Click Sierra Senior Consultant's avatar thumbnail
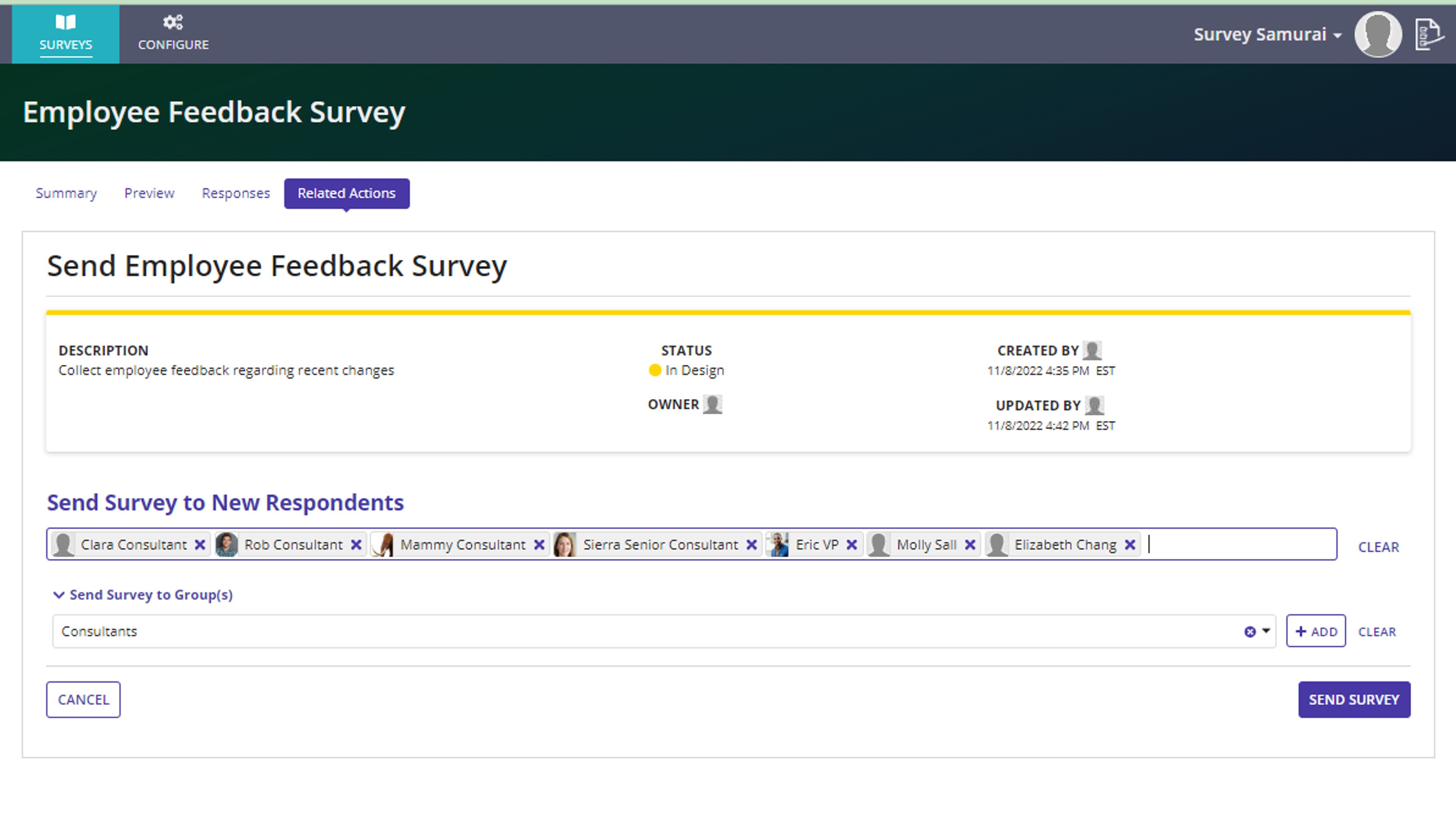 (x=565, y=545)
